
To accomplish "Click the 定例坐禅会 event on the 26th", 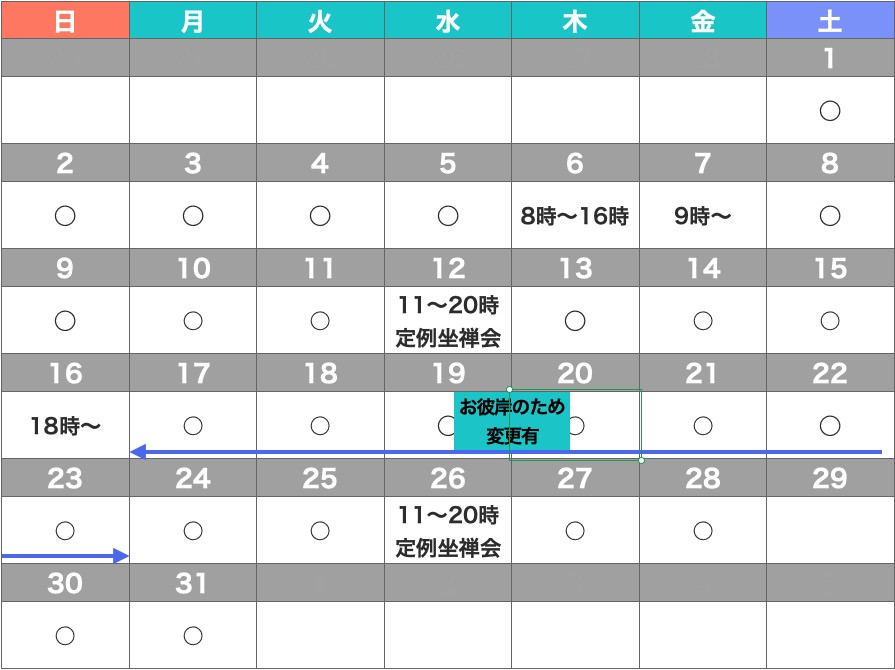I will pos(447,547).
